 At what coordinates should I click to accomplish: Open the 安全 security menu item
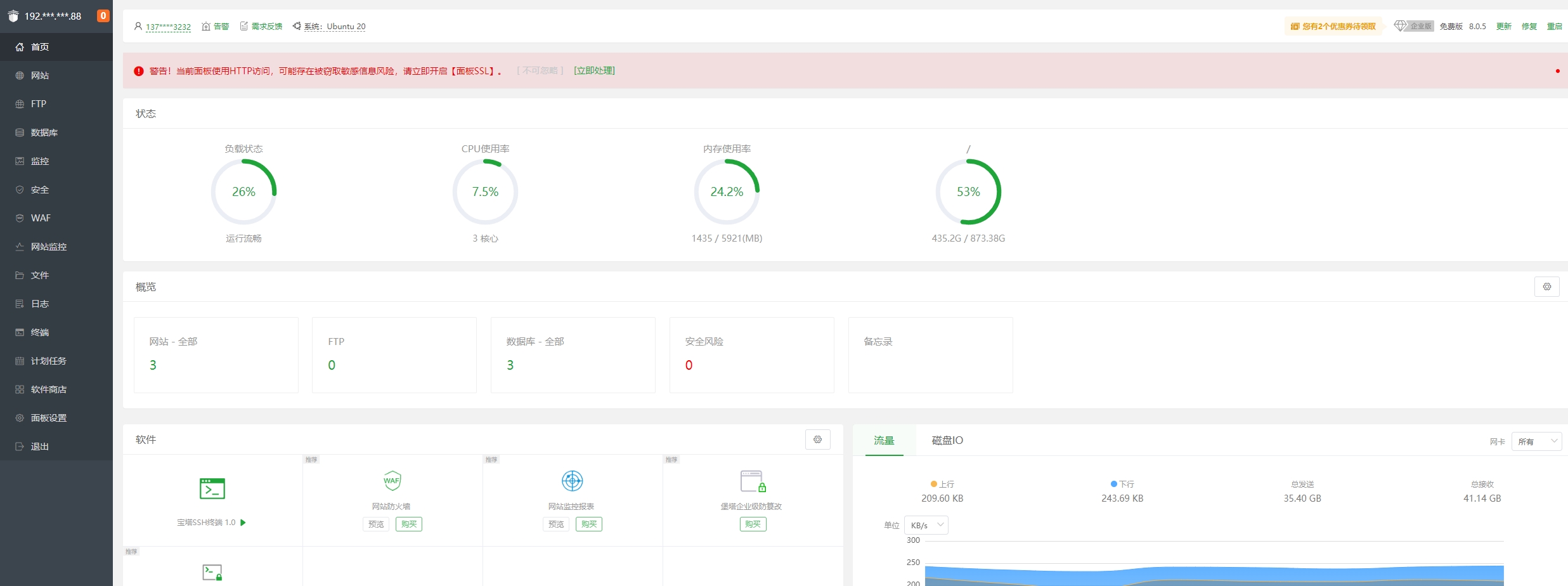point(56,190)
